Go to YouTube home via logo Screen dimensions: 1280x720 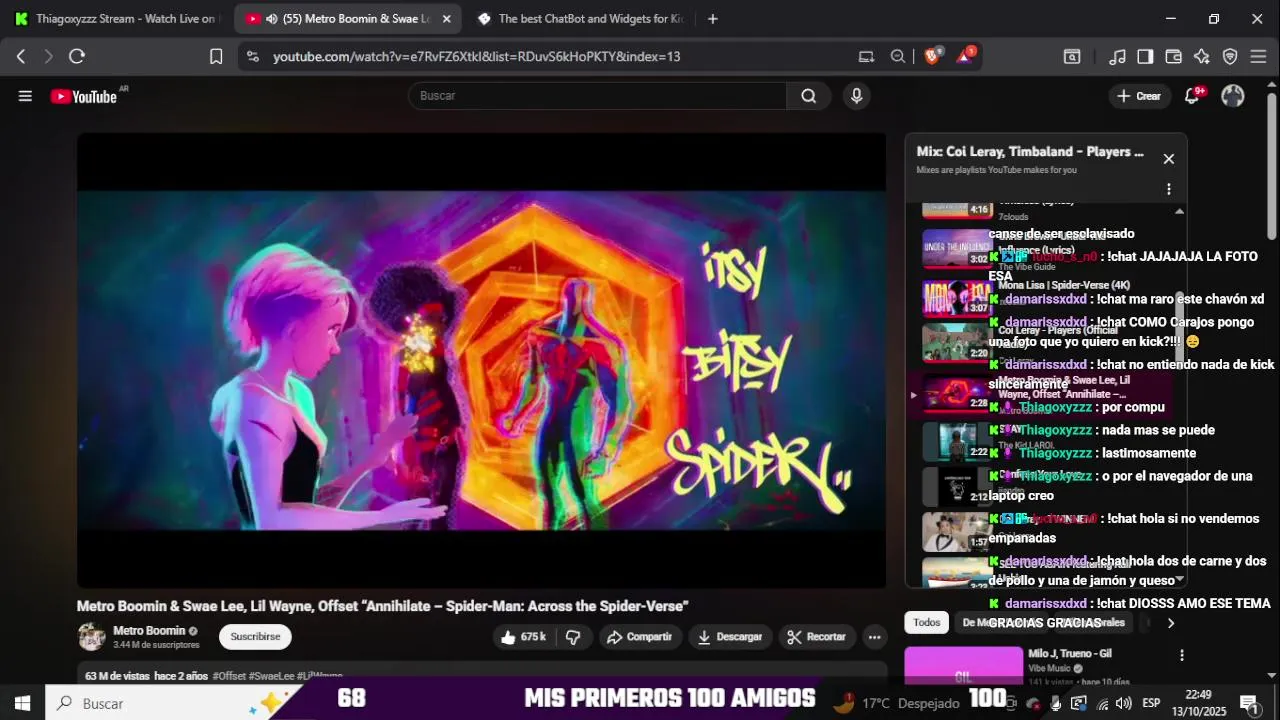[x=84, y=96]
